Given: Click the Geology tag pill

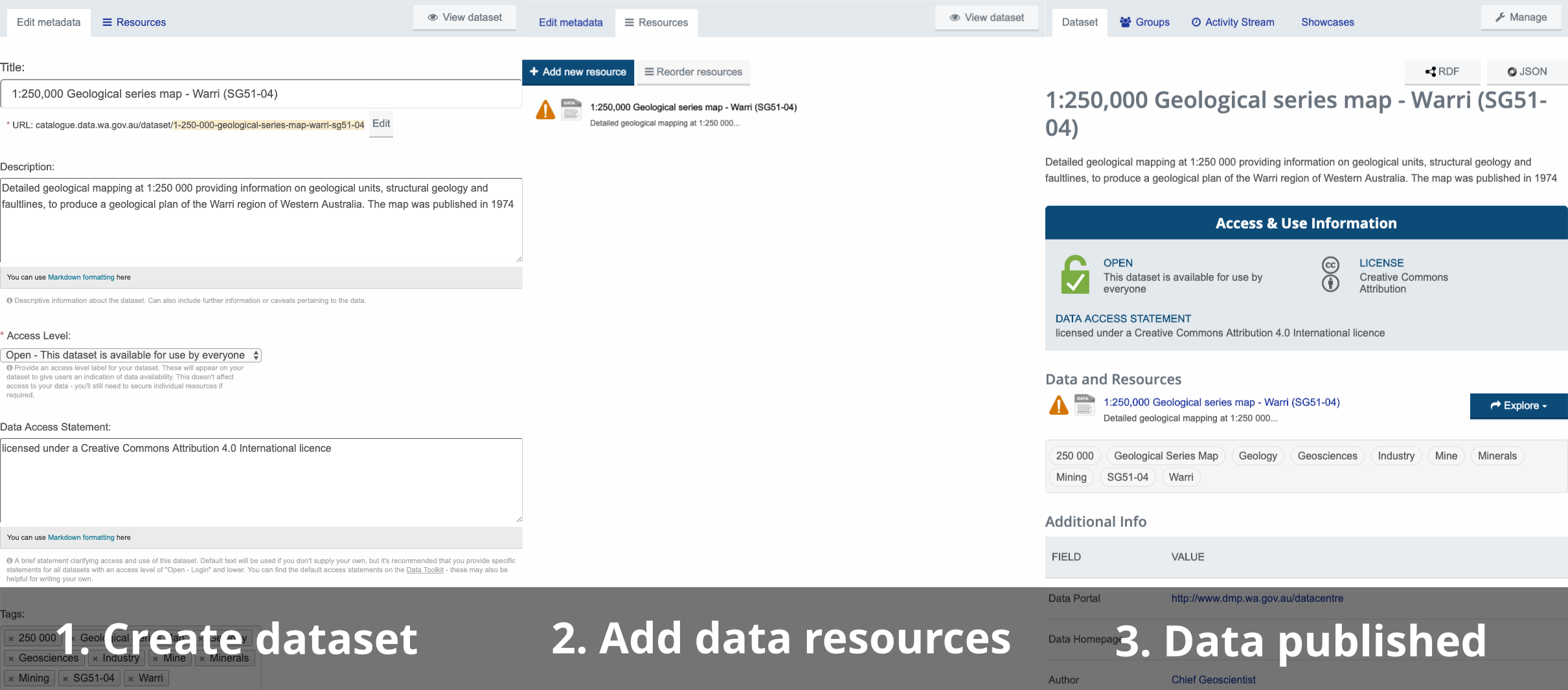Looking at the screenshot, I should pyautogui.click(x=1258, y=456).
